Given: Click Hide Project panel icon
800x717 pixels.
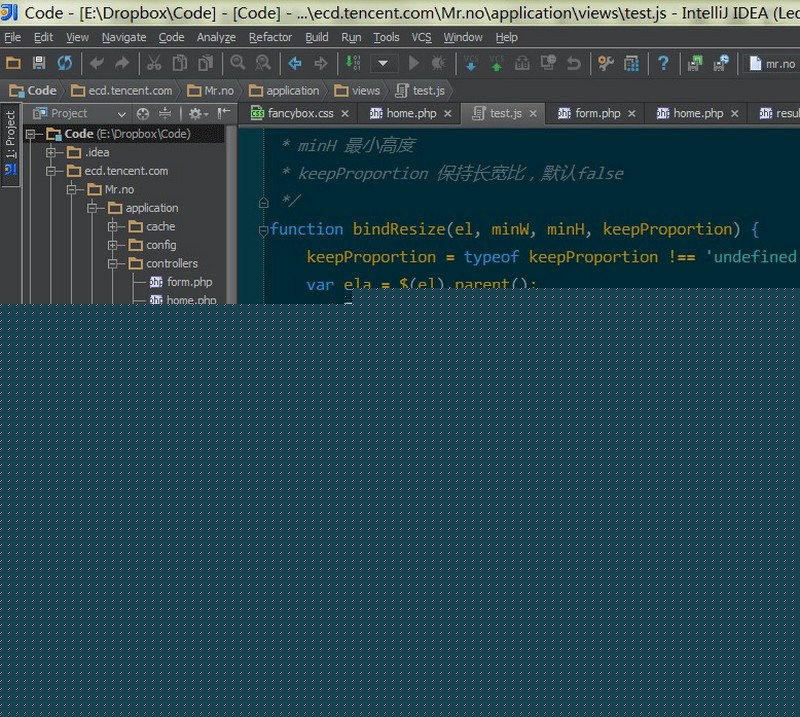Looking at the screenshot, I should [223, 113].
